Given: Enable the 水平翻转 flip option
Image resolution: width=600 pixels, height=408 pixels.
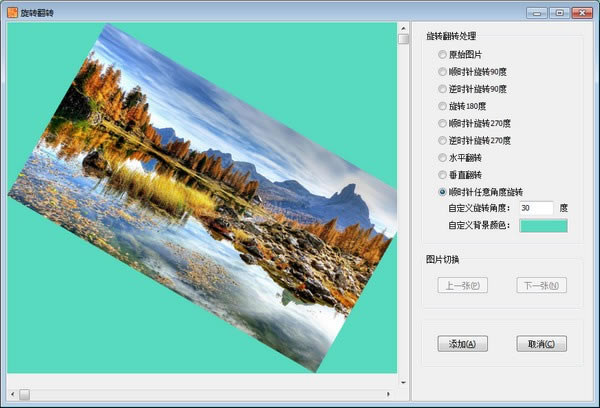Looking at the screenshot, I should [x=443, y=157].
